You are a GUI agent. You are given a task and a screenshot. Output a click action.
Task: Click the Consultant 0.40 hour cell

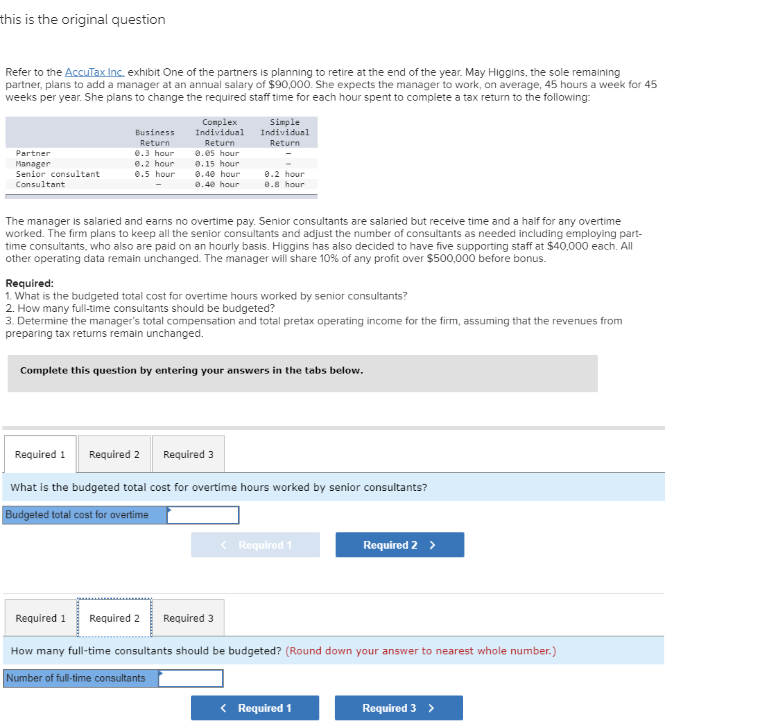[x=217, y=184]
